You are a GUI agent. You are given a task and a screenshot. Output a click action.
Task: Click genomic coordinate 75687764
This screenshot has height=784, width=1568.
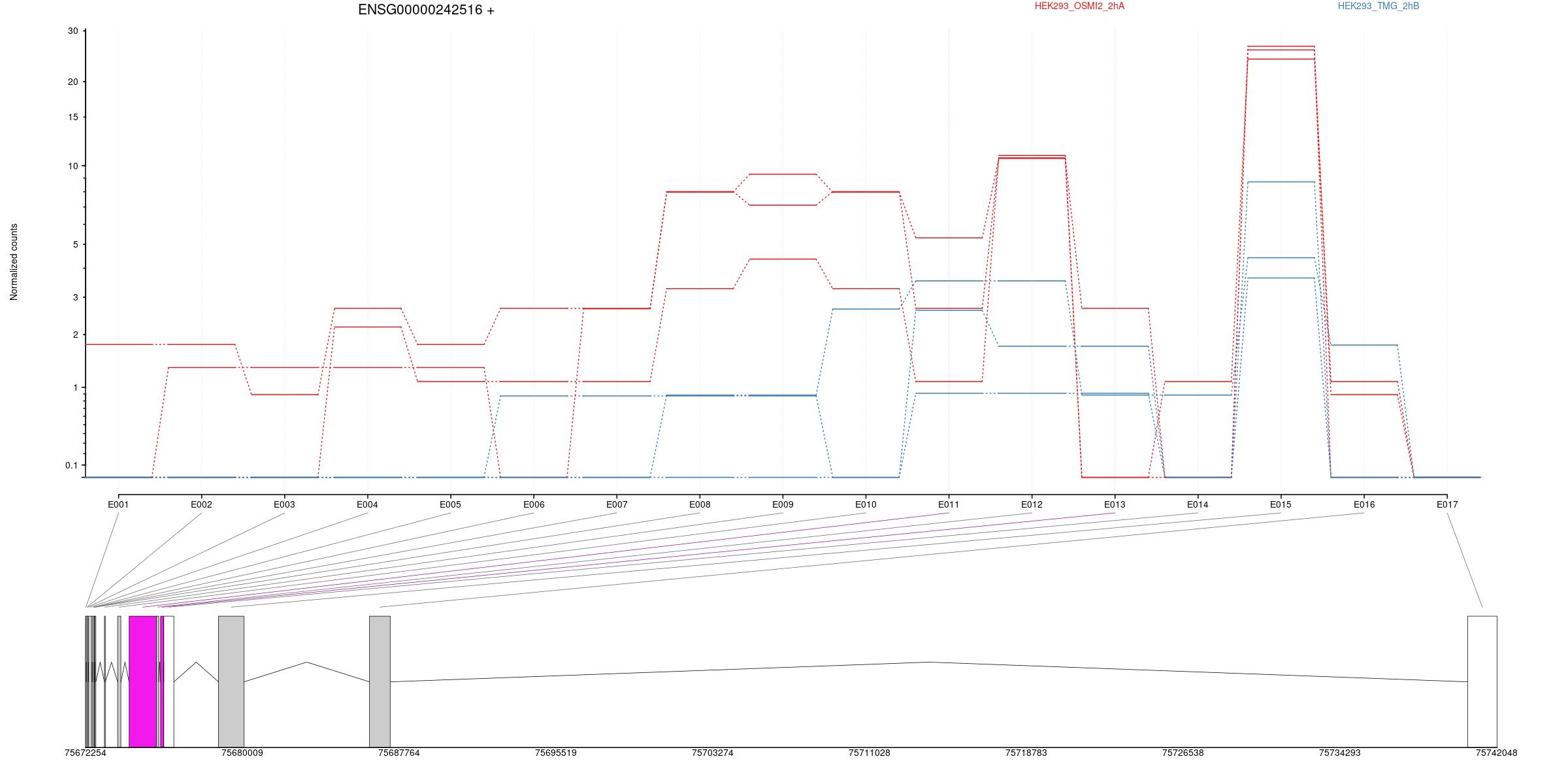coord(399,753)
